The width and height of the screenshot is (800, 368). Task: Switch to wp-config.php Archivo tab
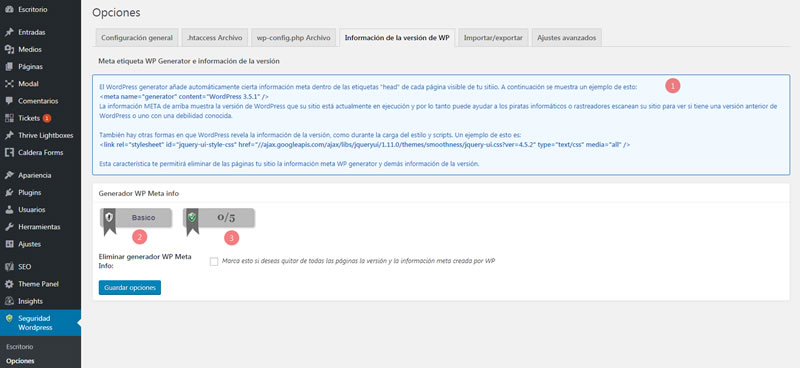coord(293,38)
